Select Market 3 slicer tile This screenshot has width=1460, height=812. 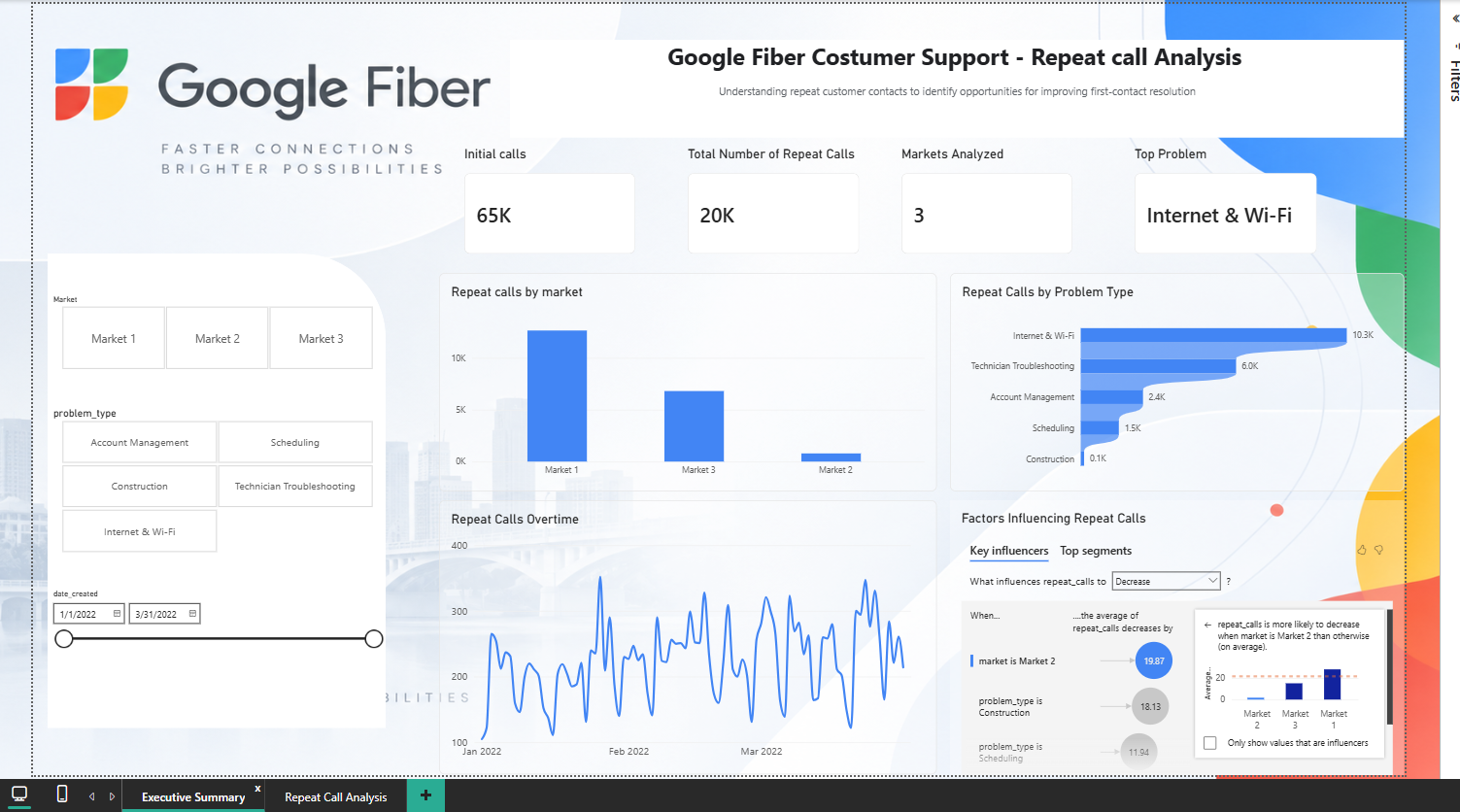pos(321,338)
